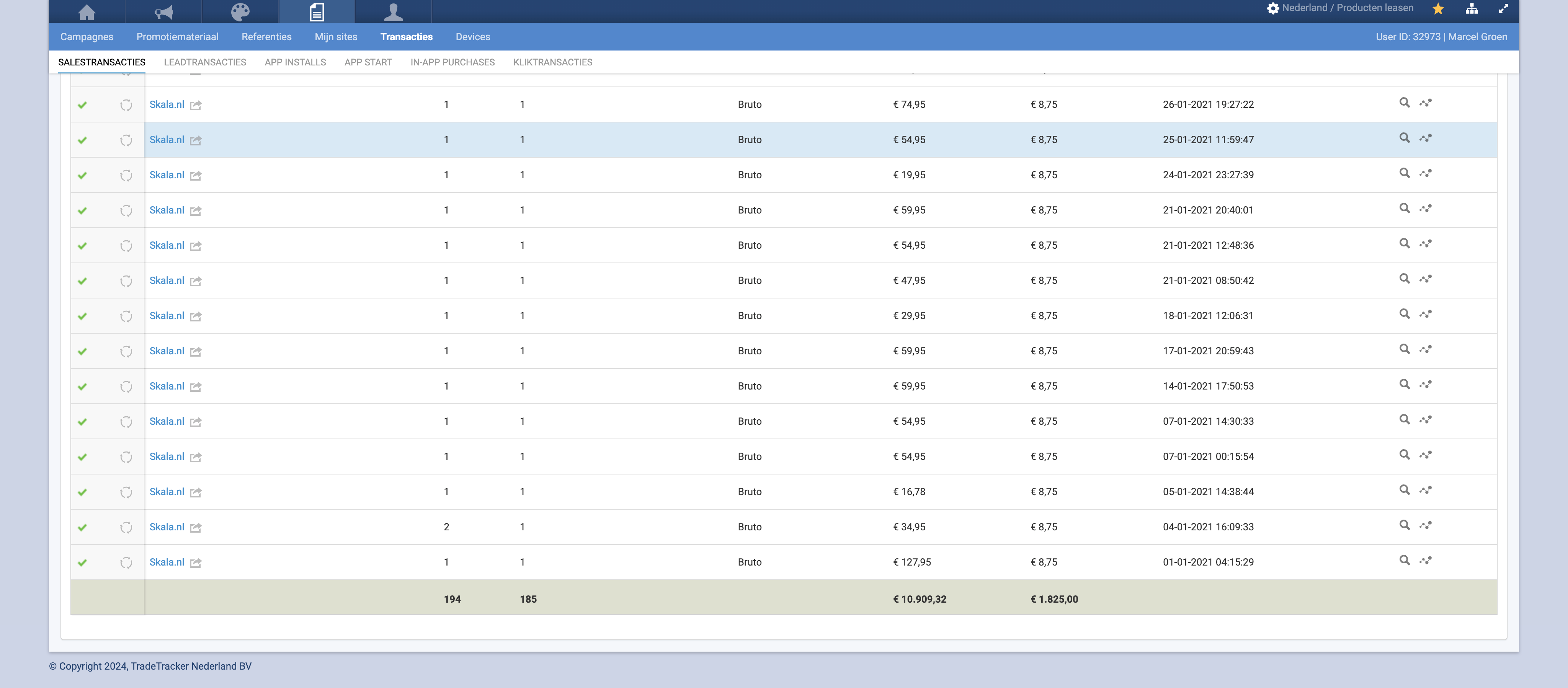
Task: View details of 04-01-2021 16:09:33 transaction
Action: tap(1404, 525)
